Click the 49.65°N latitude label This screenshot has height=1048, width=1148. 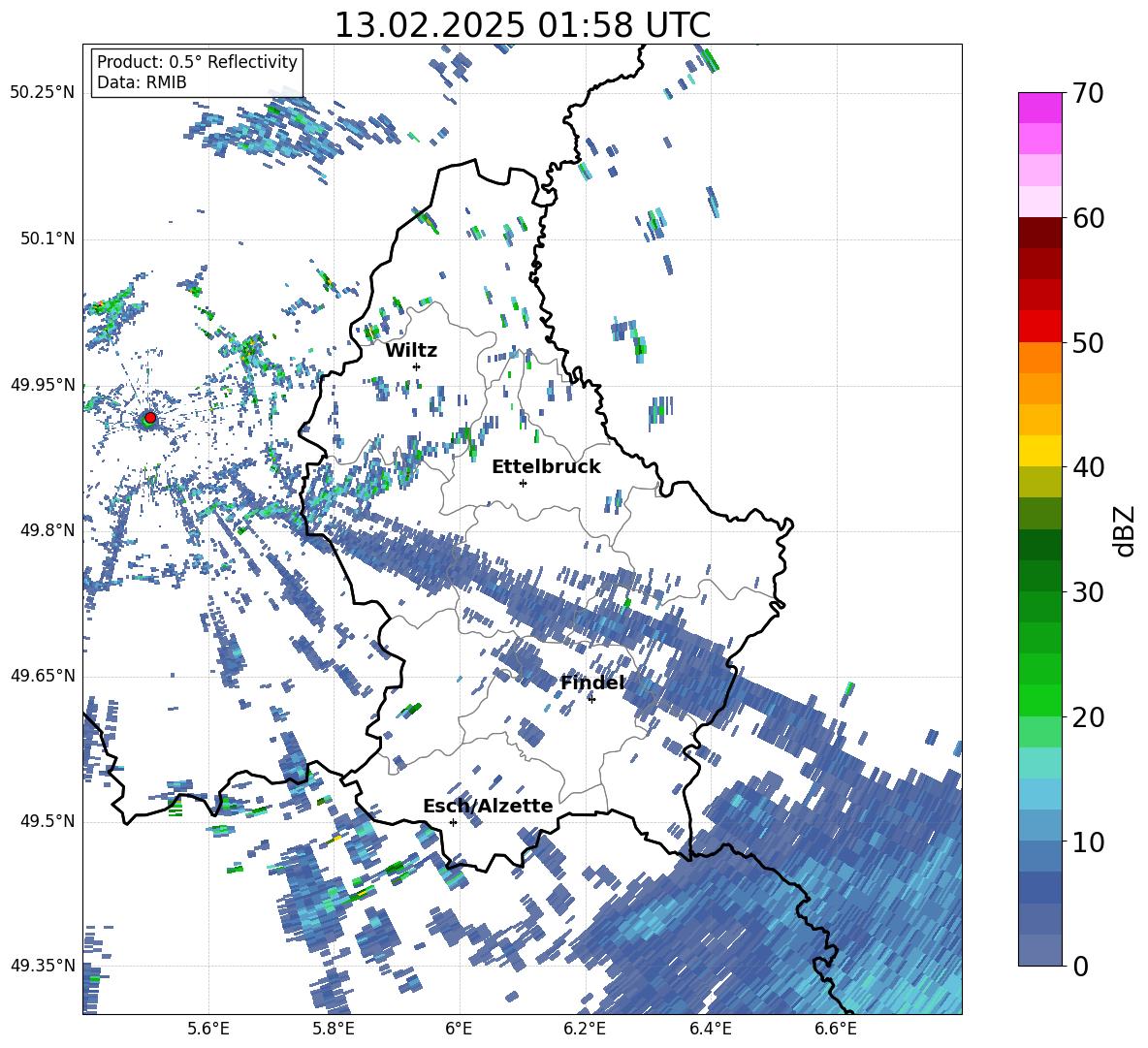tap(43, 675)
